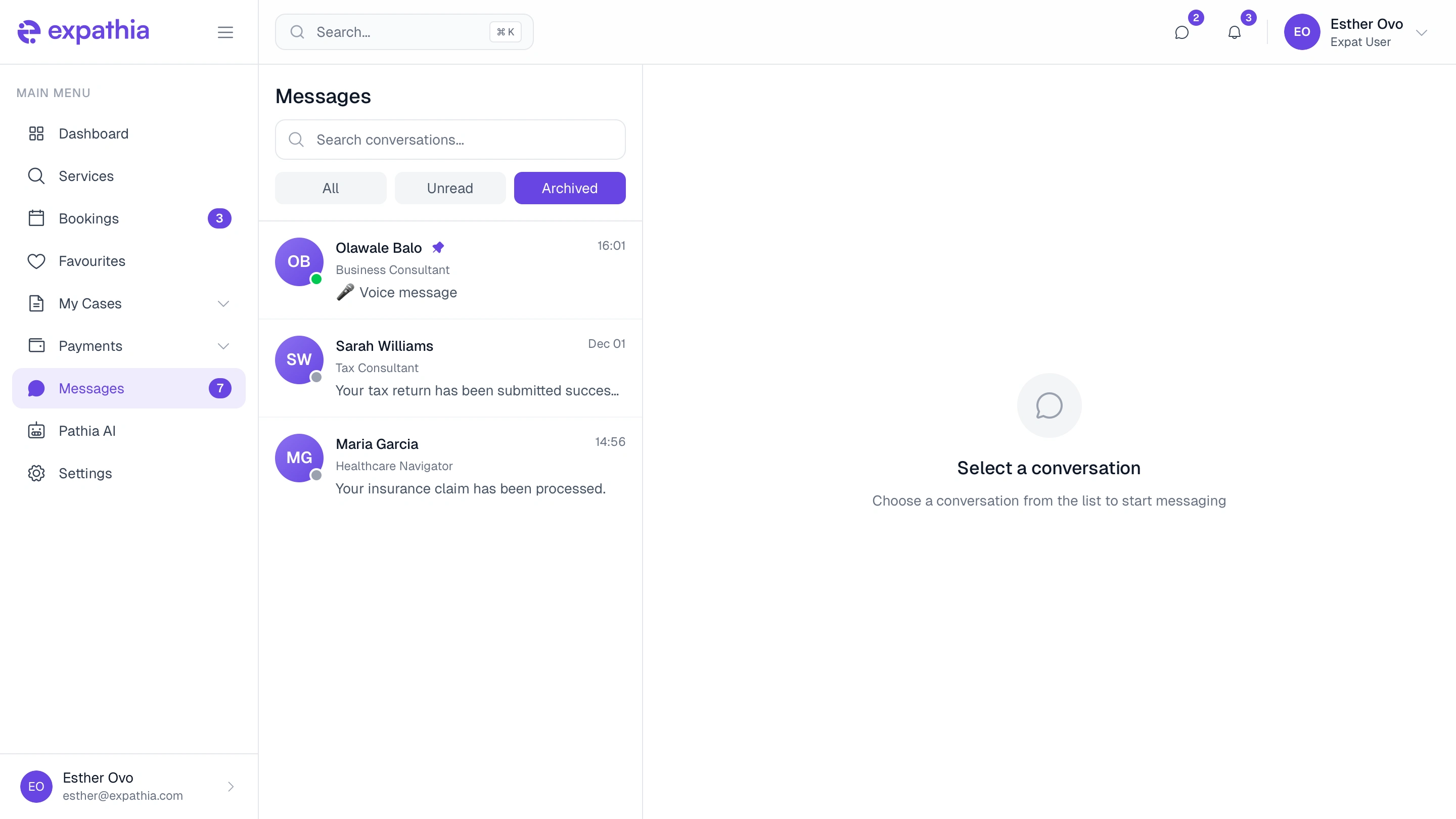Open the Pathia AI sidebar item

[x=87, y=430]
